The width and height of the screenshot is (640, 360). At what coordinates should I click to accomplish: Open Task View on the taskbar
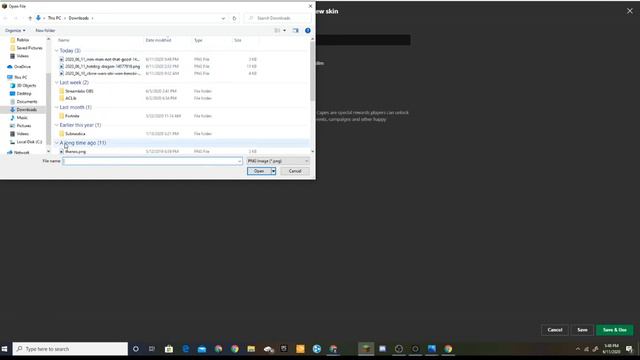pos(152,349)
